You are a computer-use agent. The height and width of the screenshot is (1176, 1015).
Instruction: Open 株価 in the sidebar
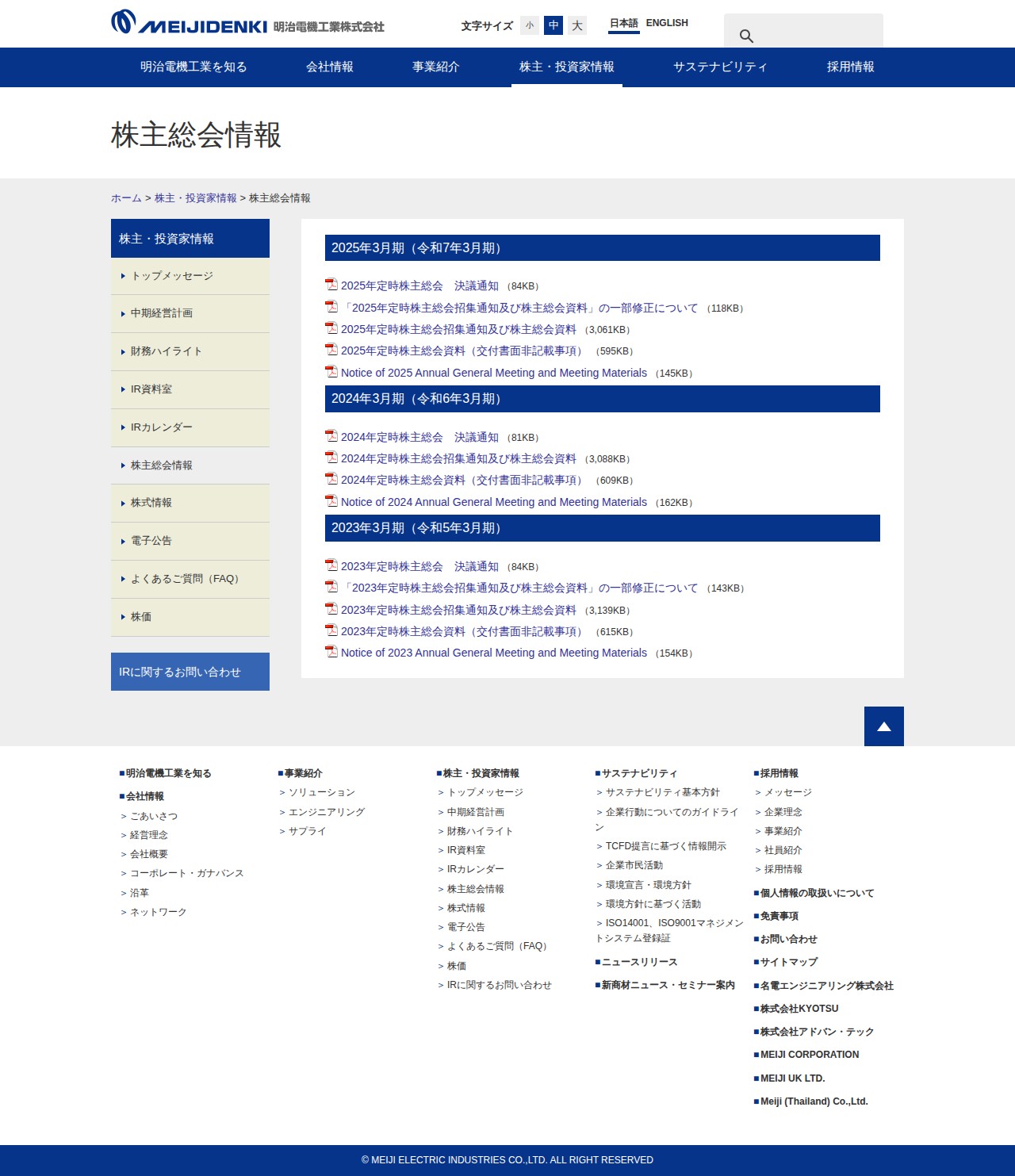pyautogui.click(x=190, y=617)
